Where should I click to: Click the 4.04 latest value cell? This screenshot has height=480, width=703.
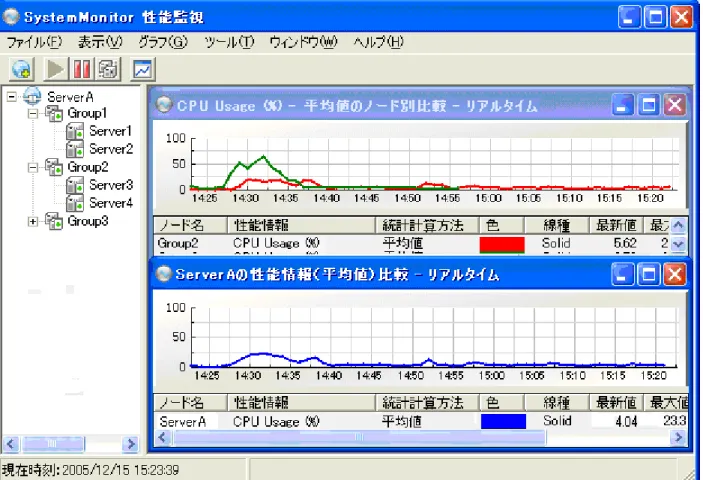(626, 421)
